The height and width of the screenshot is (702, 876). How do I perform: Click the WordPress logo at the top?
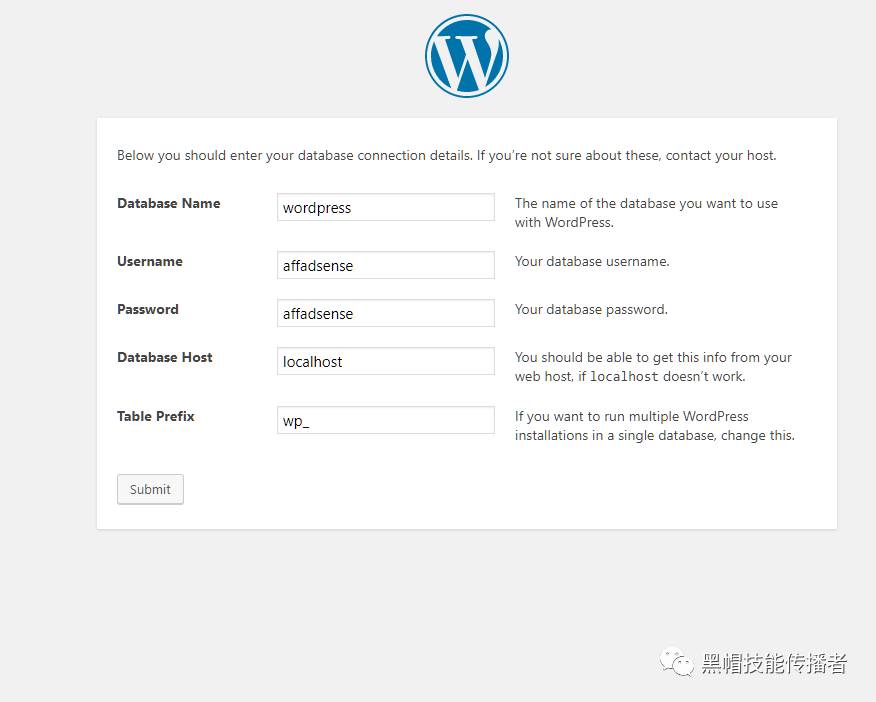point(466,56)
